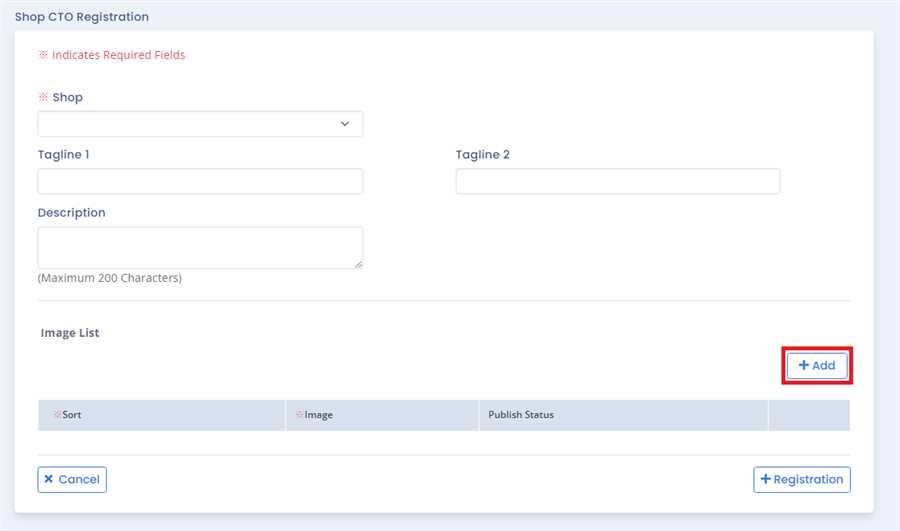Screen dimensions: 900x531
Task: Select the Publish Status column header
Action: click(x=521, y=415)
